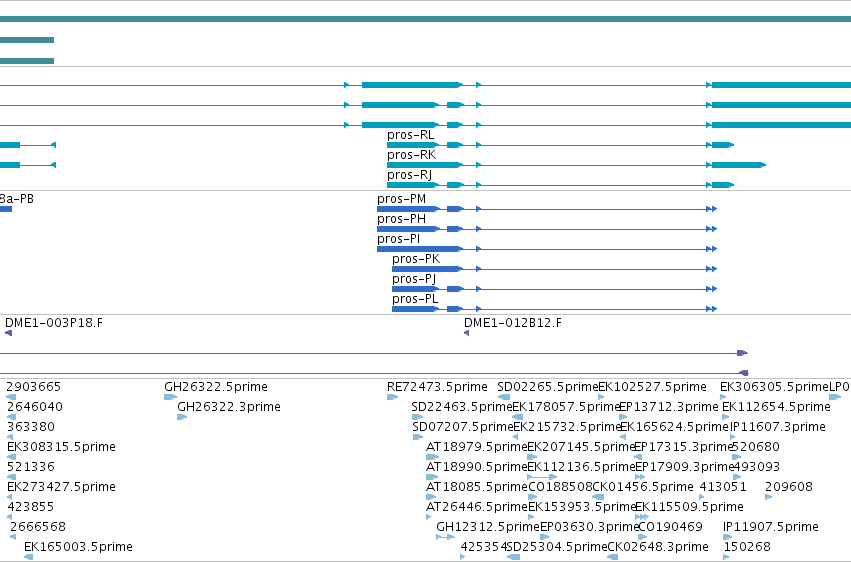Click the DME1-003P18.F feature label
Image resolution: width=851 pixels, height=562 pixels.
tap(54, 323)
